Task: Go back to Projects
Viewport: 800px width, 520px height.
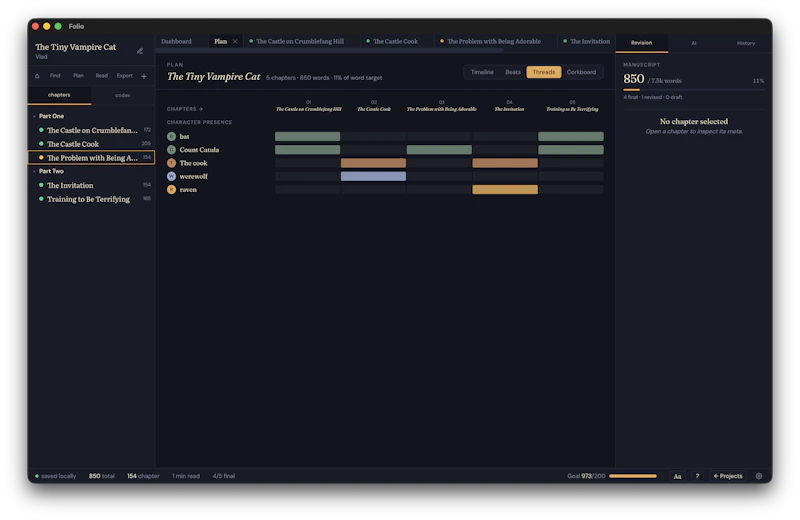Action: point(728,476)
